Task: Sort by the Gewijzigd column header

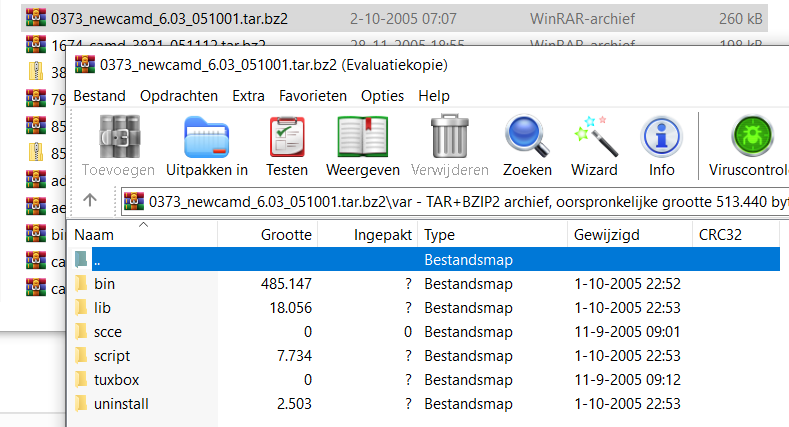Action: click(630, 234)
